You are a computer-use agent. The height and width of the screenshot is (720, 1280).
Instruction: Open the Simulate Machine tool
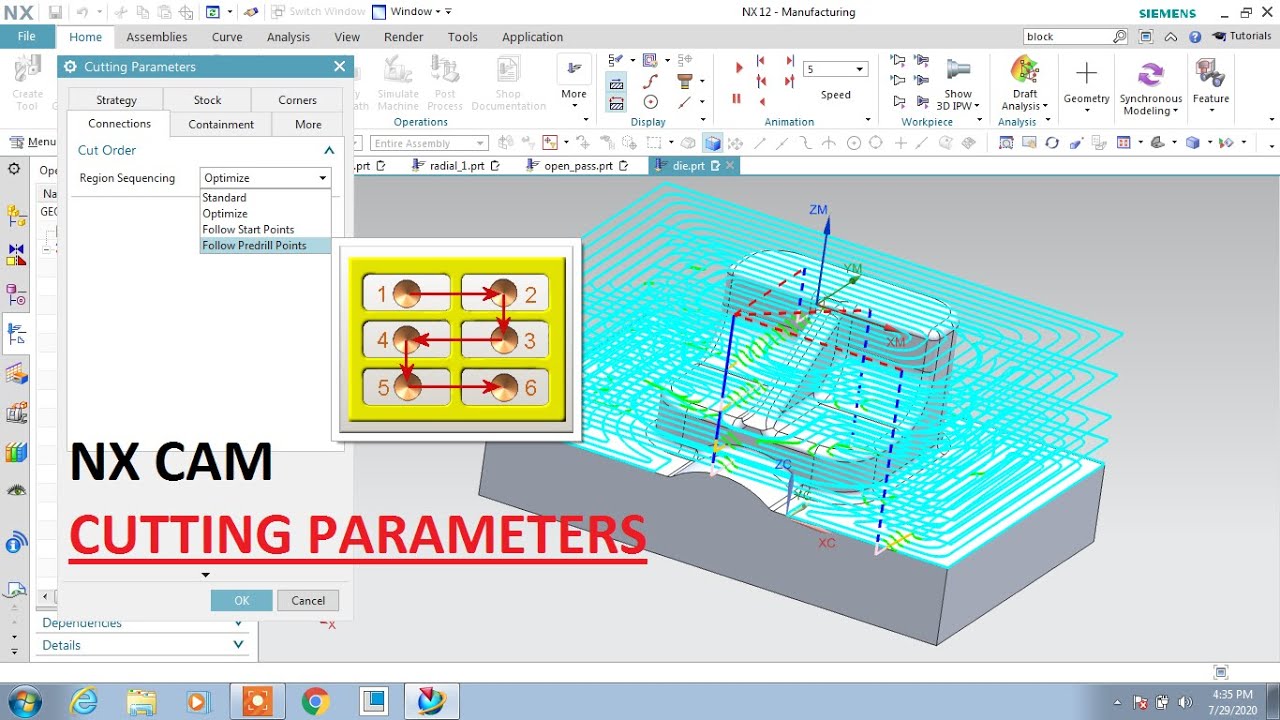coord(398,84)
